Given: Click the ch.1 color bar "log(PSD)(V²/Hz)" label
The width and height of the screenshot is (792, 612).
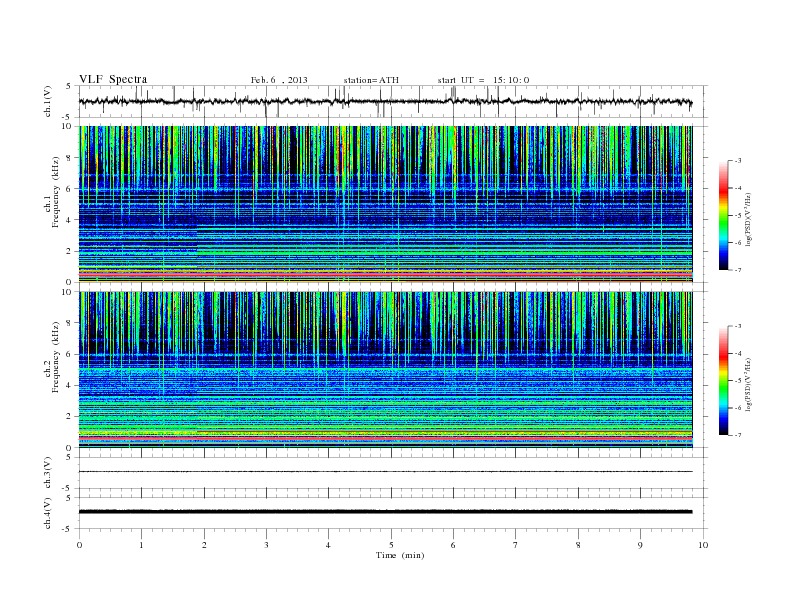Looking at the screenshot, I should tap(749, 219).
